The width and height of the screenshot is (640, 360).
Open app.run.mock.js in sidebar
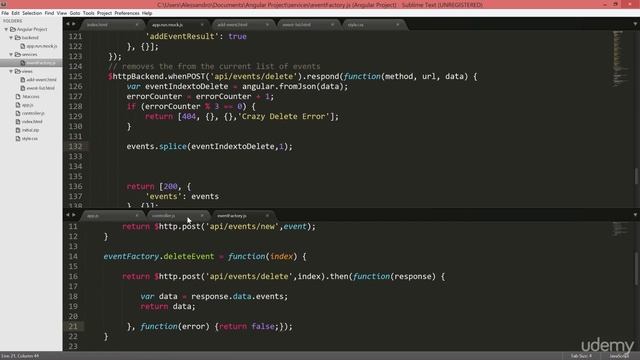[x=42, y=46]
